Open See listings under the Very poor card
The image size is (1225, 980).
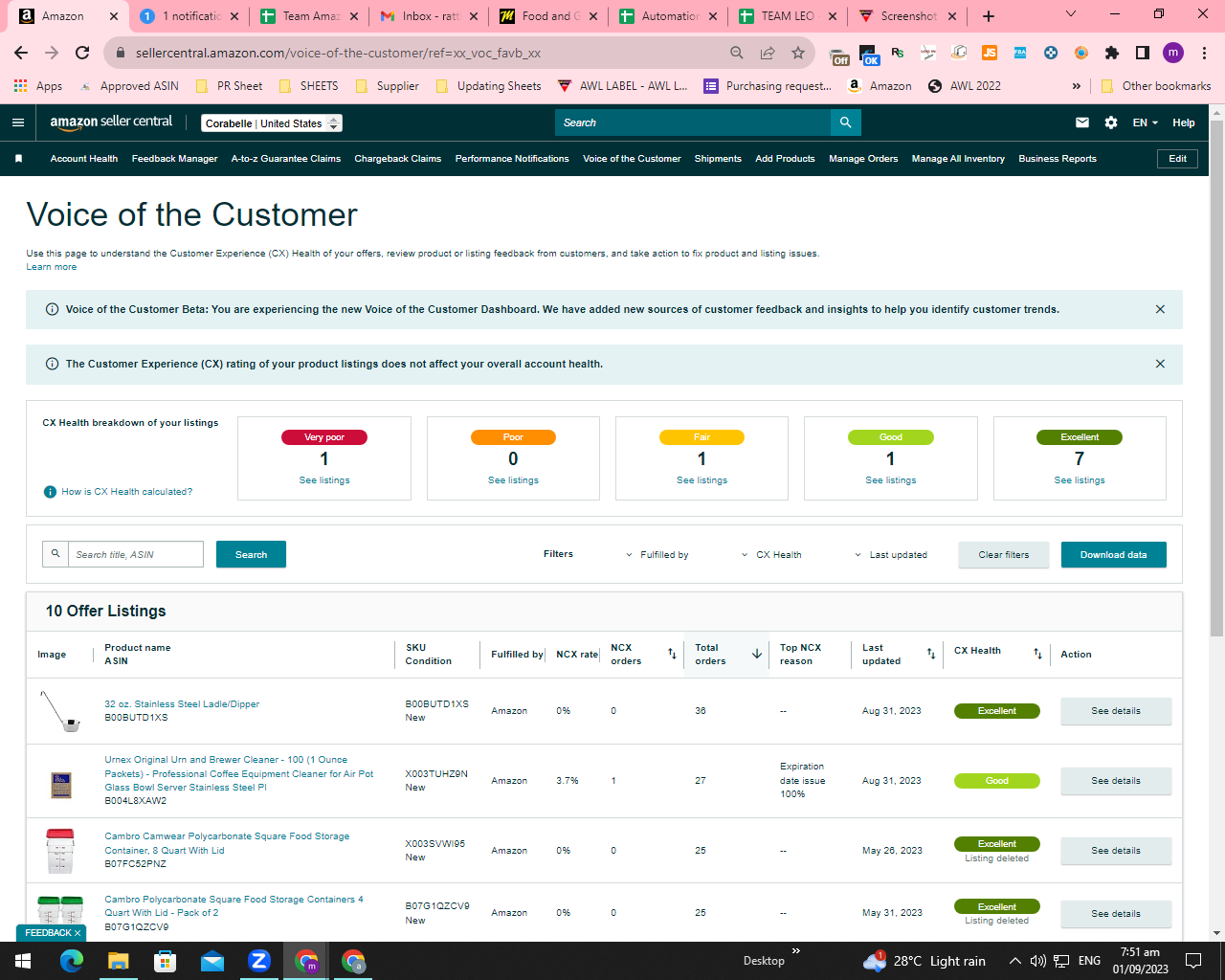click(324, 480)
